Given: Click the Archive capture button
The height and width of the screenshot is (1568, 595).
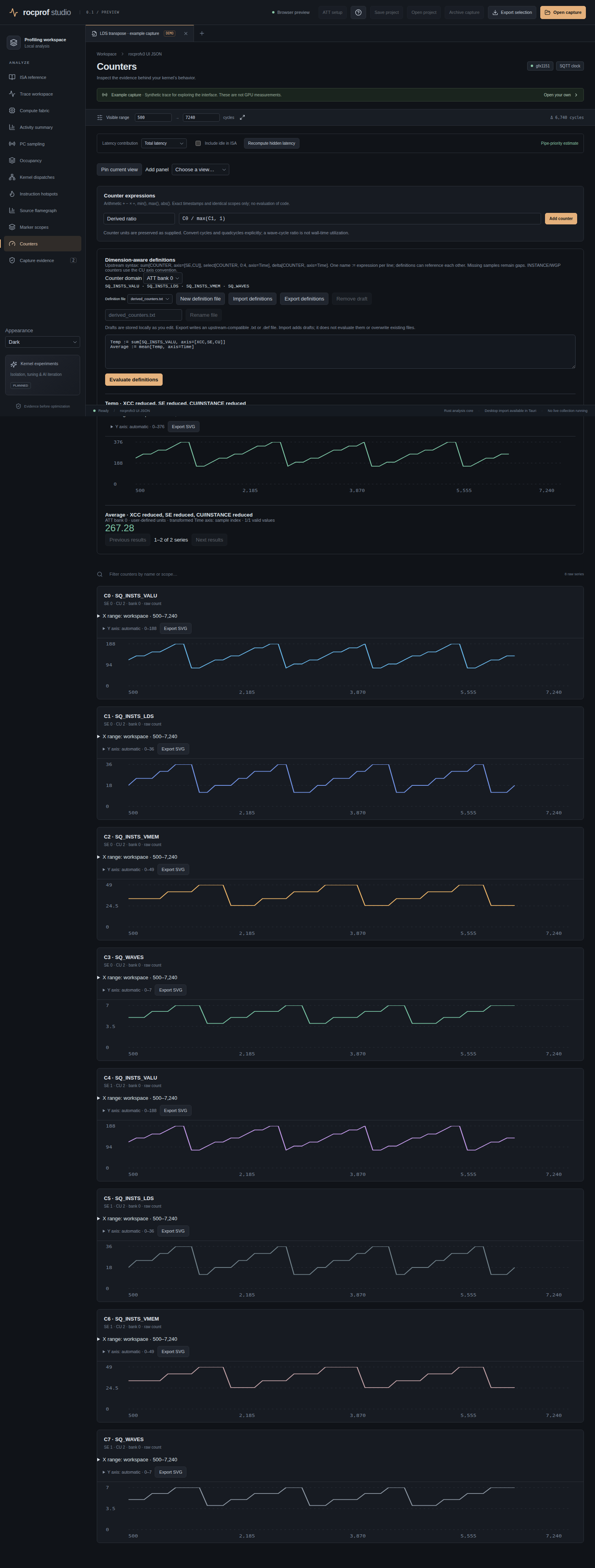Looking at the screenshot, I should (x=464, y=12).
